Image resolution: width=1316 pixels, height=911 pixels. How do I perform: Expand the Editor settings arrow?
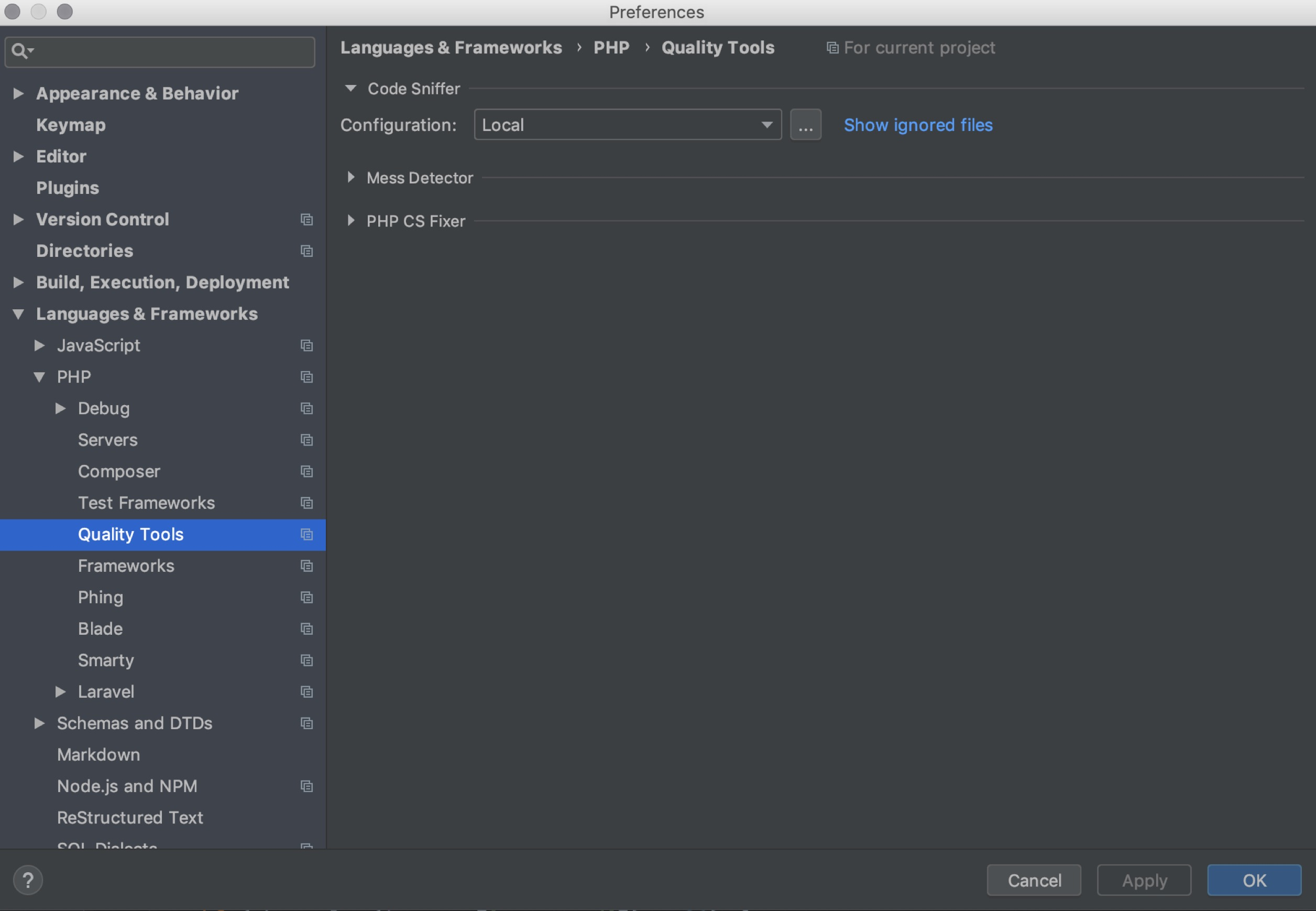pos(18,156)
